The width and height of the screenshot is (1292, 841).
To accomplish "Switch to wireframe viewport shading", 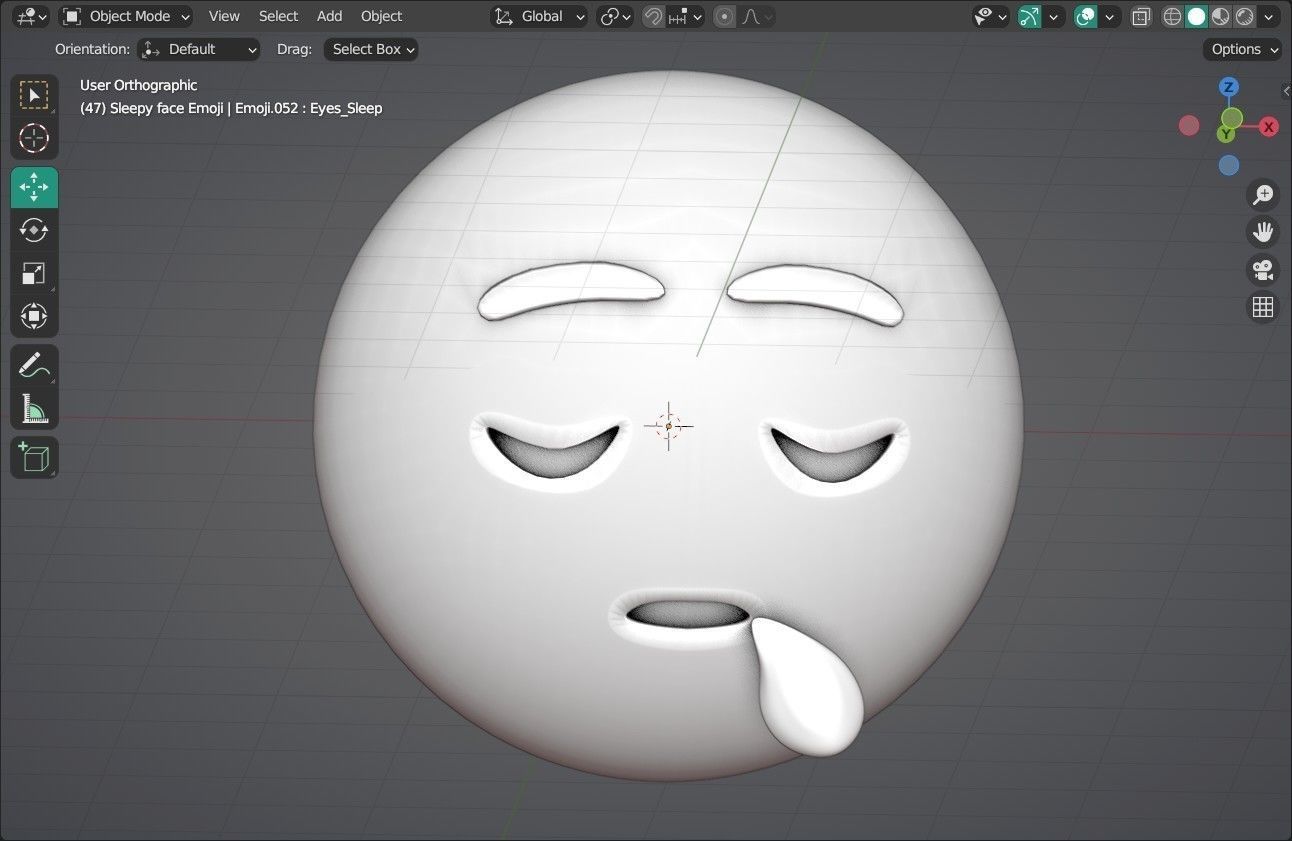I will [x=1172, y=16].
